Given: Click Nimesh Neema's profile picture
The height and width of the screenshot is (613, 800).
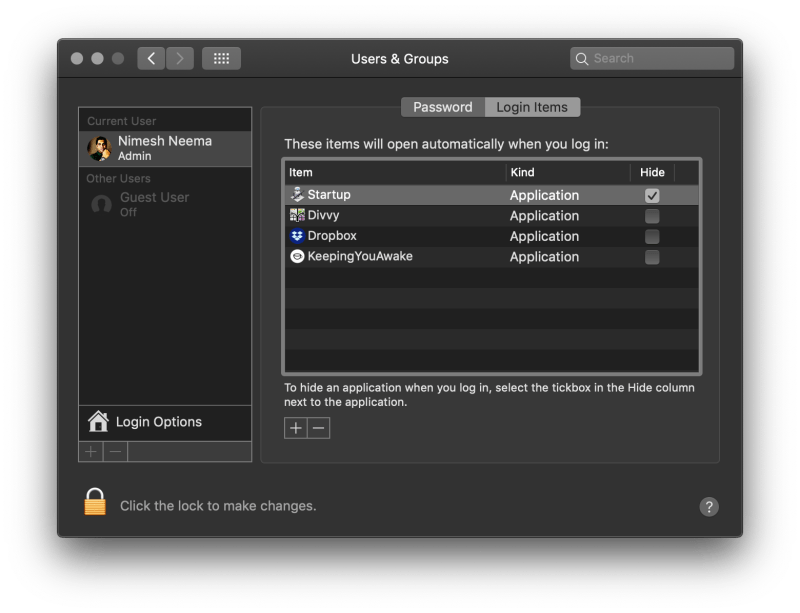Looking at the screenshot, I should (x=100, y=147).
